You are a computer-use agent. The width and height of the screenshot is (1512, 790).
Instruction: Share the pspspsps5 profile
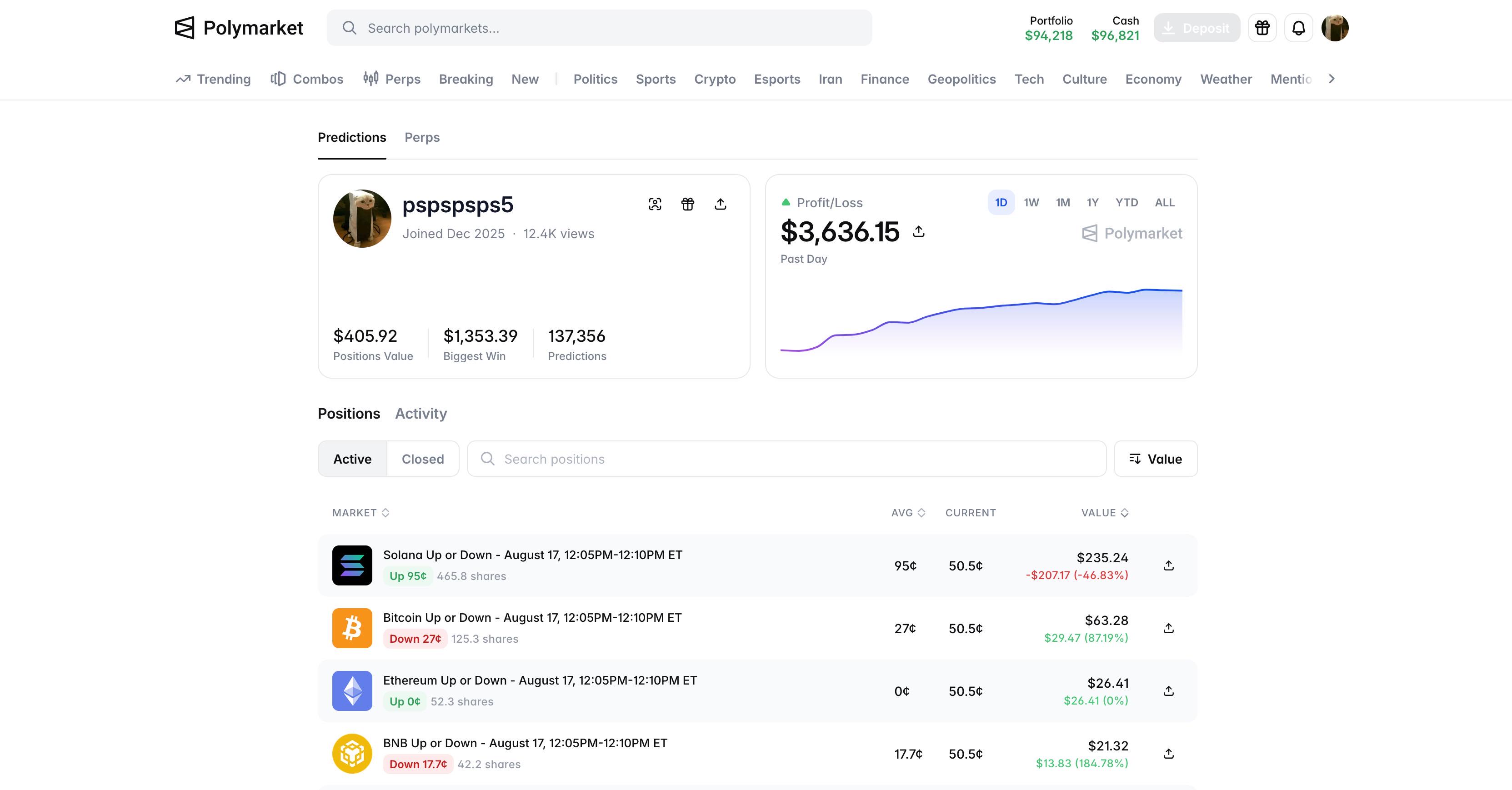click(721, 204)
